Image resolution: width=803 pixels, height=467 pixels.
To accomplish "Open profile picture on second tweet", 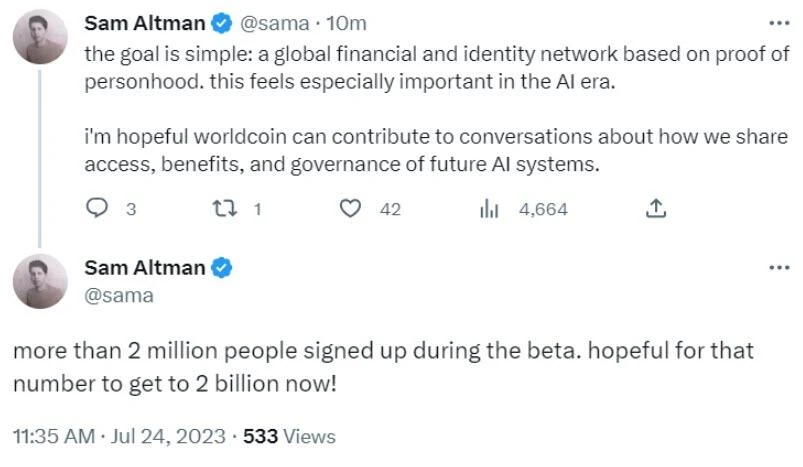I will coord(40,281).
